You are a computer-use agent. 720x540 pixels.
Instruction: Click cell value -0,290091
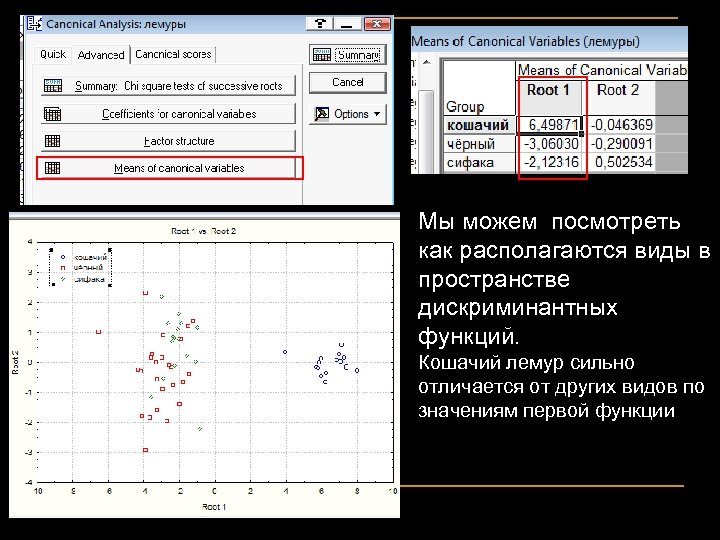tap(620, 144)
